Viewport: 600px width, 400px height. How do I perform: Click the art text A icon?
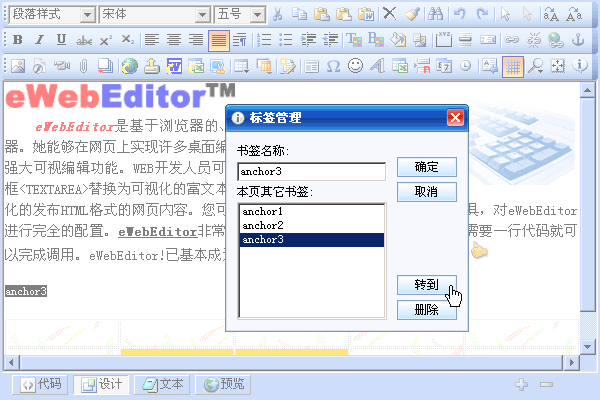[378, 66]
